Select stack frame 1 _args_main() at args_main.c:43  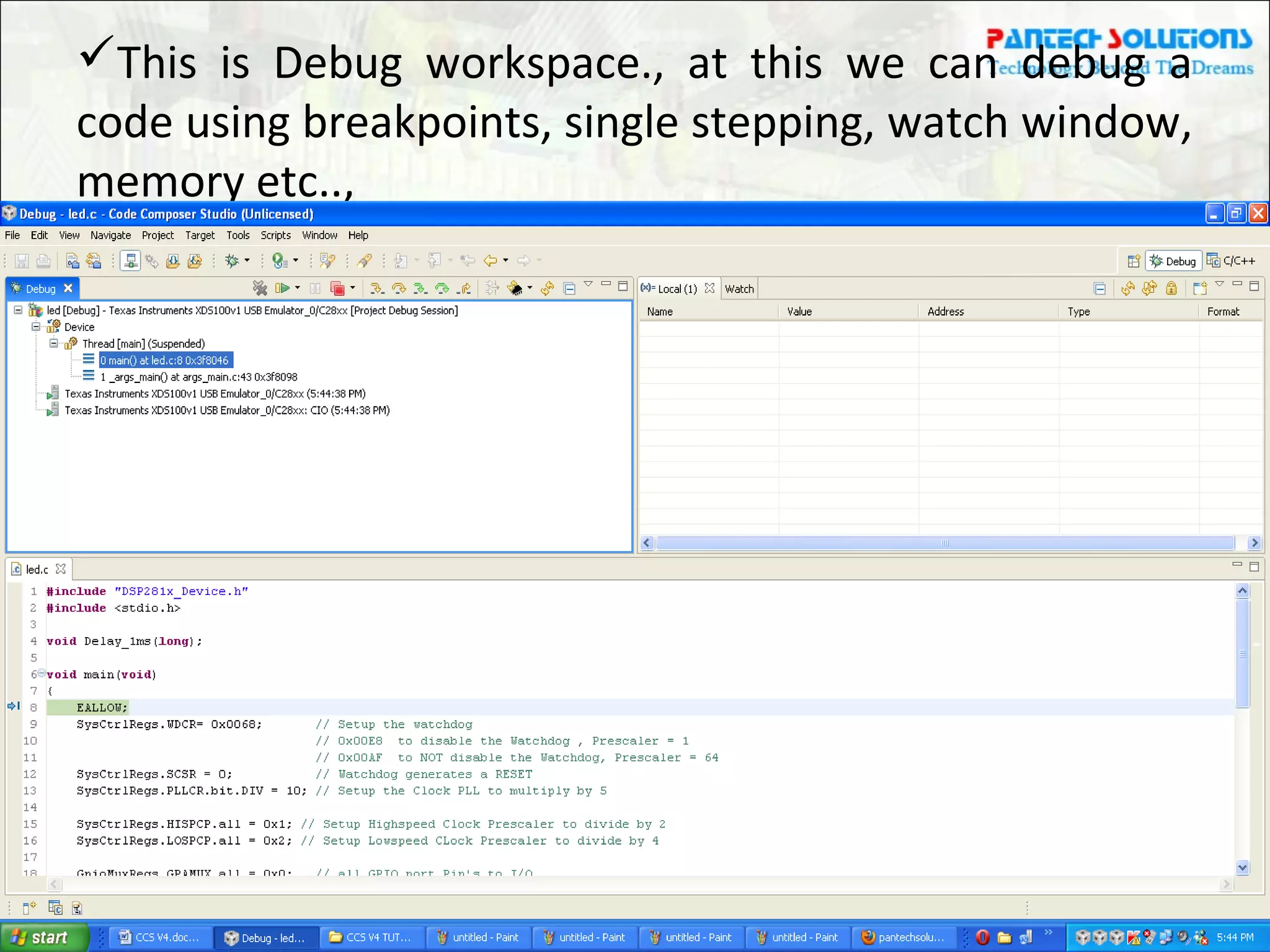198,377
